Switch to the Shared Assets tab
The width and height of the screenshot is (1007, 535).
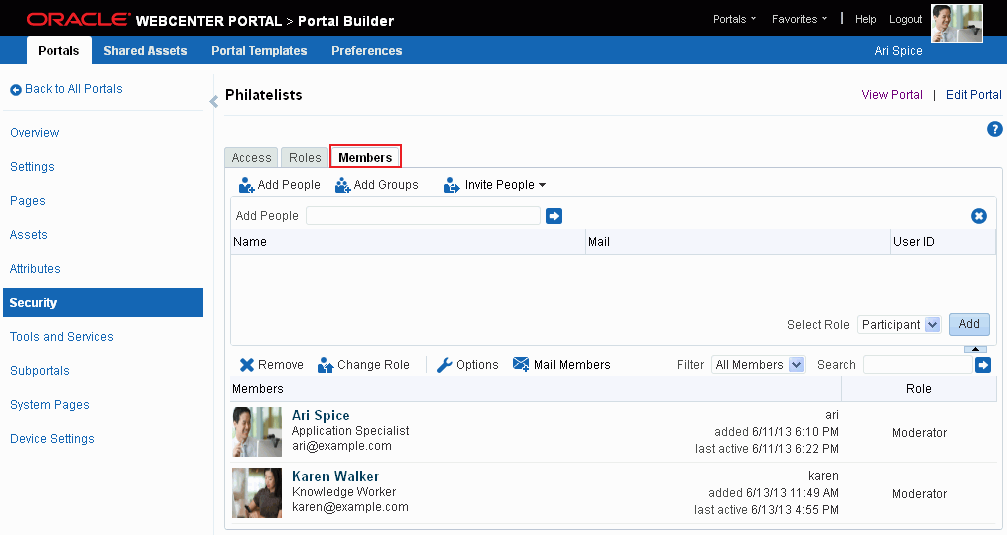point(145,51)
